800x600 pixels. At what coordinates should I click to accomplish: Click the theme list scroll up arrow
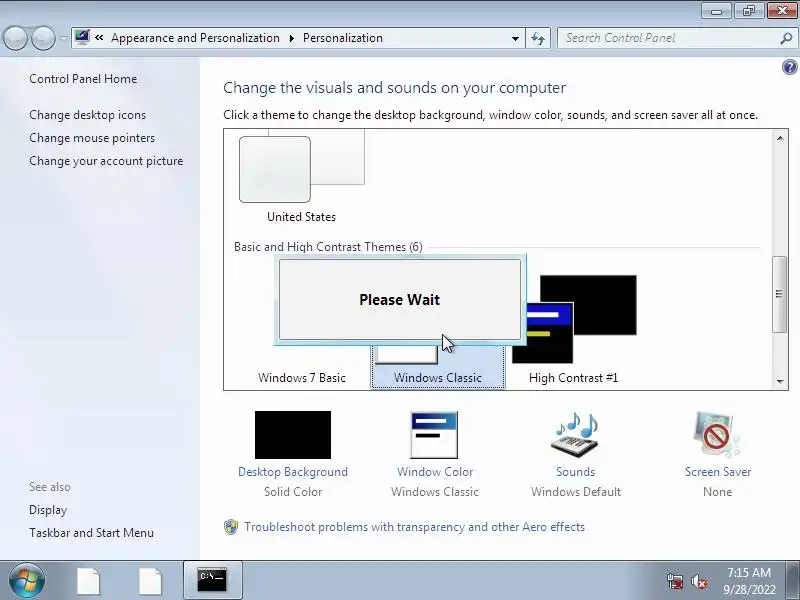[x=780, y=138]
